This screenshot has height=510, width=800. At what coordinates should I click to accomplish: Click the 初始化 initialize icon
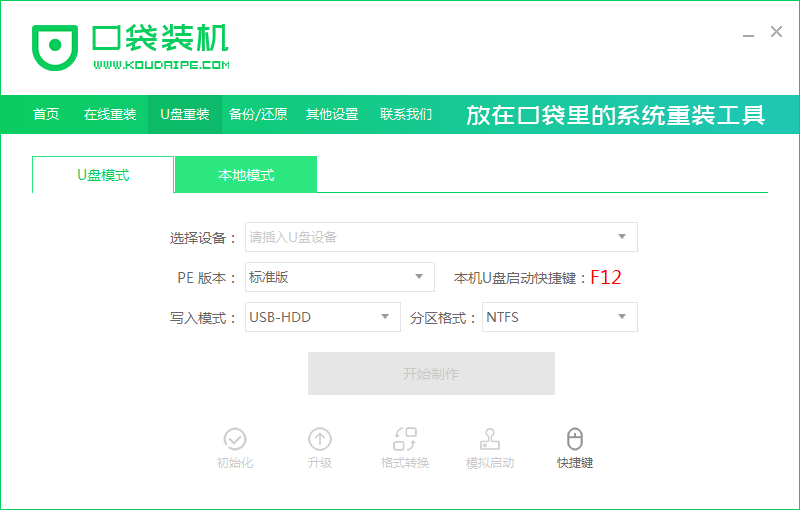(235, 440)
